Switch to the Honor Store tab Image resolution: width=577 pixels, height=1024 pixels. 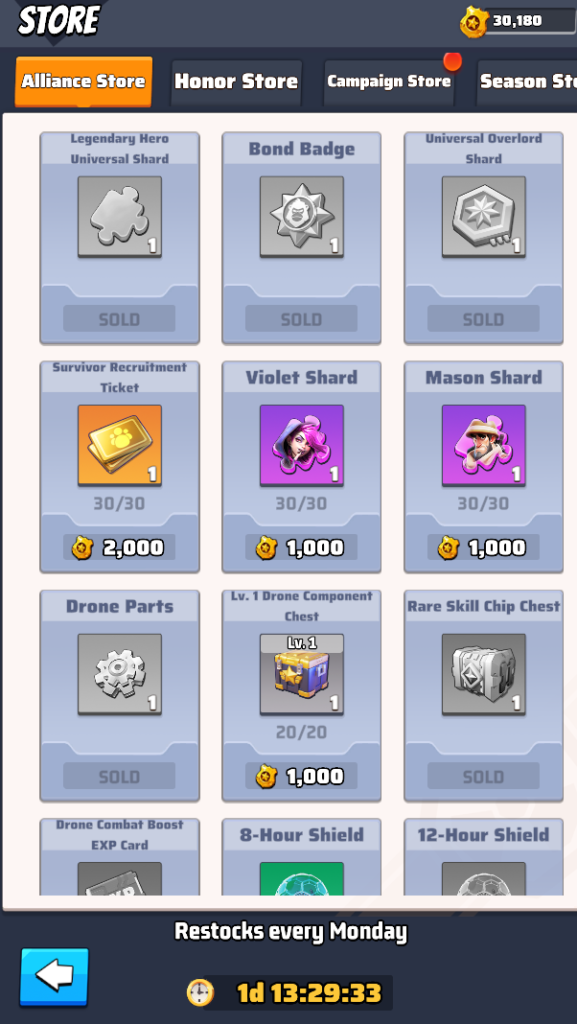click(236, 82)
